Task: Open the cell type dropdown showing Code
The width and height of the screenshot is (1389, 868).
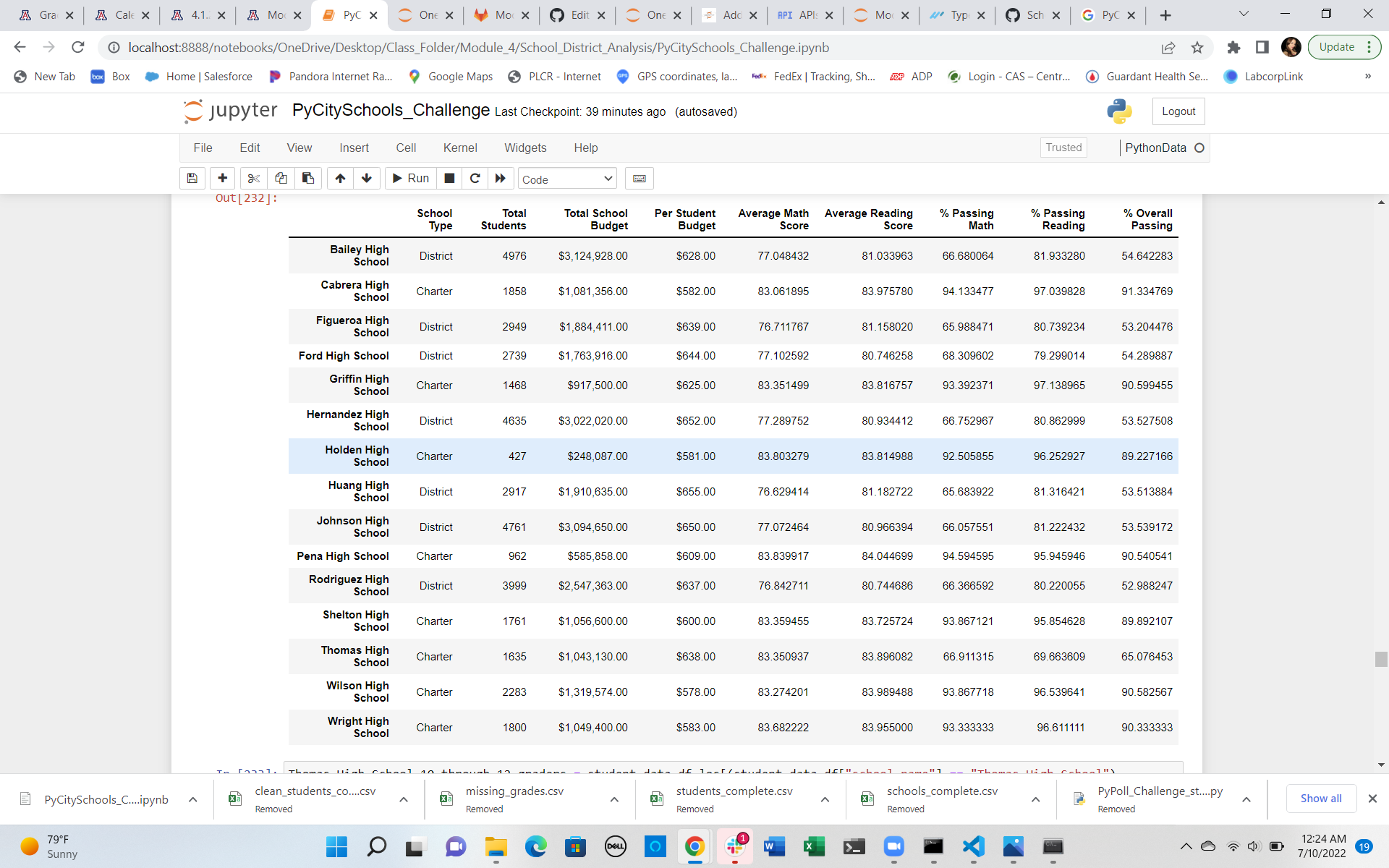Action: [x=567, y=179]
